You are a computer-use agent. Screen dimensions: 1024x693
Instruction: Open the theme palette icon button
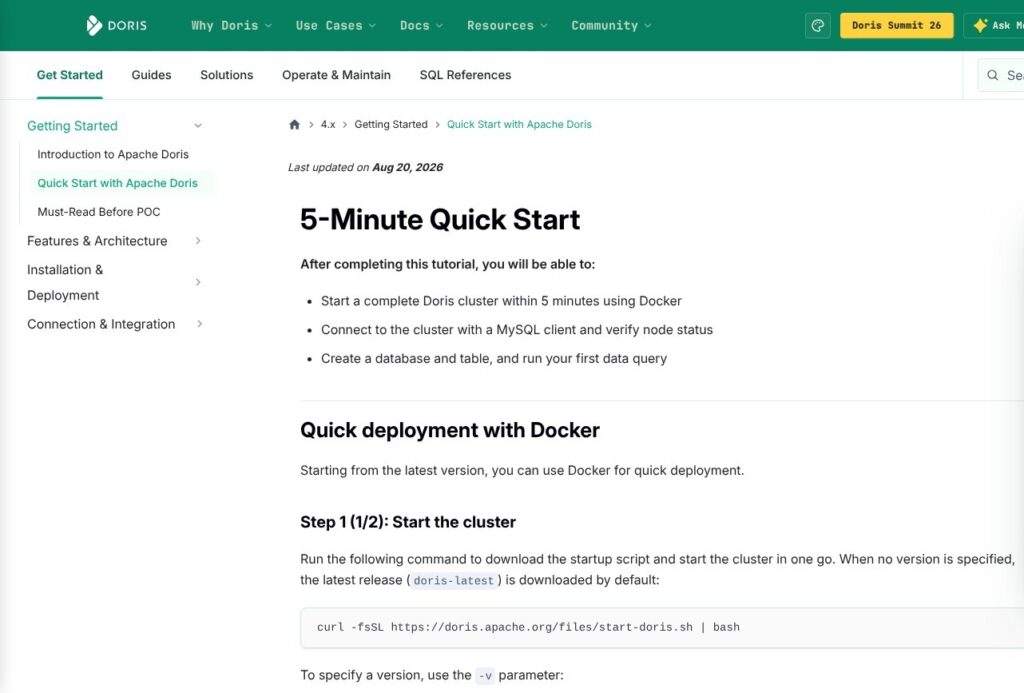[x=818, y=25]
